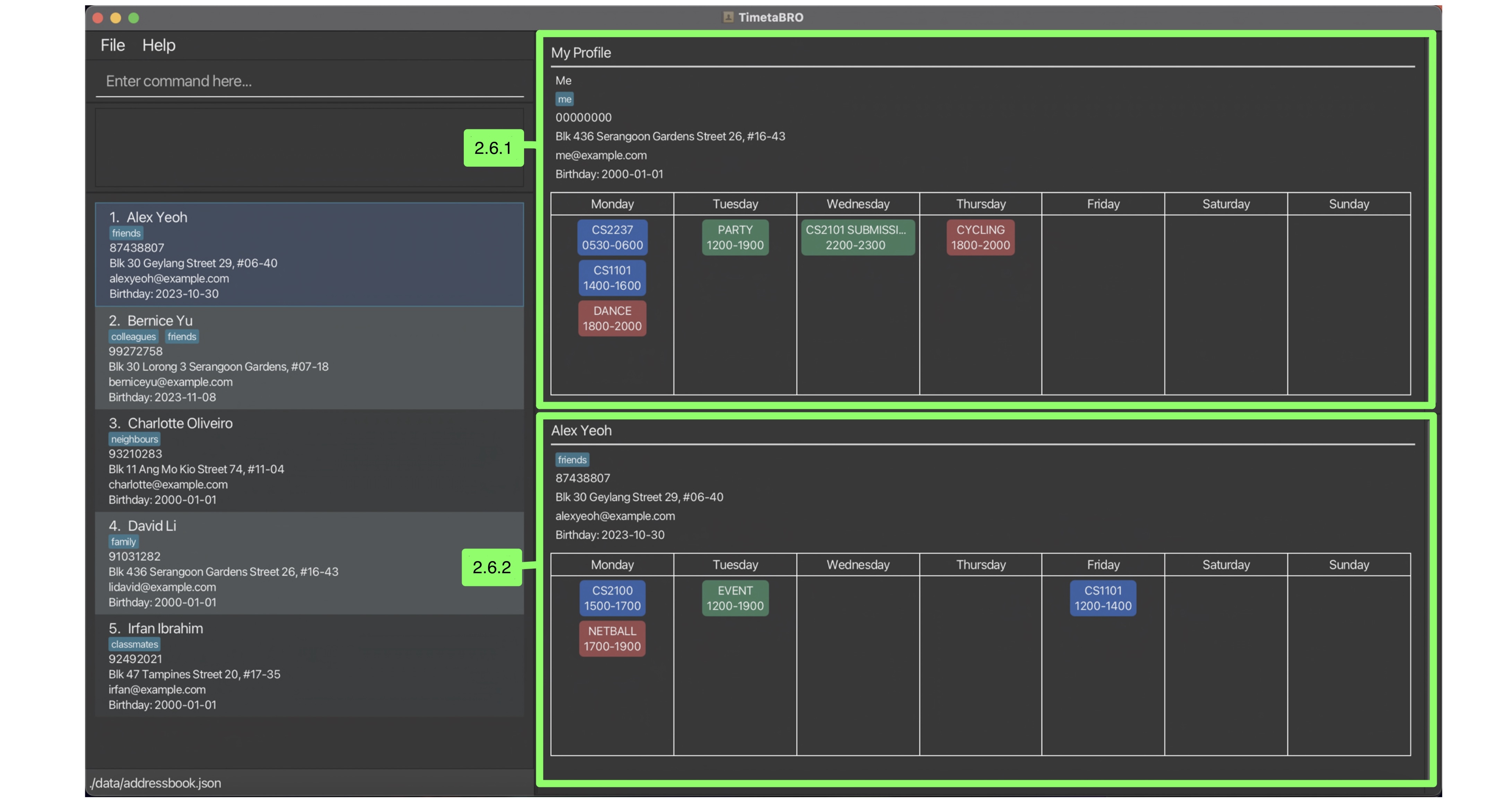Click the Friday header in My Profile timetable
The height and width of the screenshot is (803, 1512).
click(x=1103, y=204)
